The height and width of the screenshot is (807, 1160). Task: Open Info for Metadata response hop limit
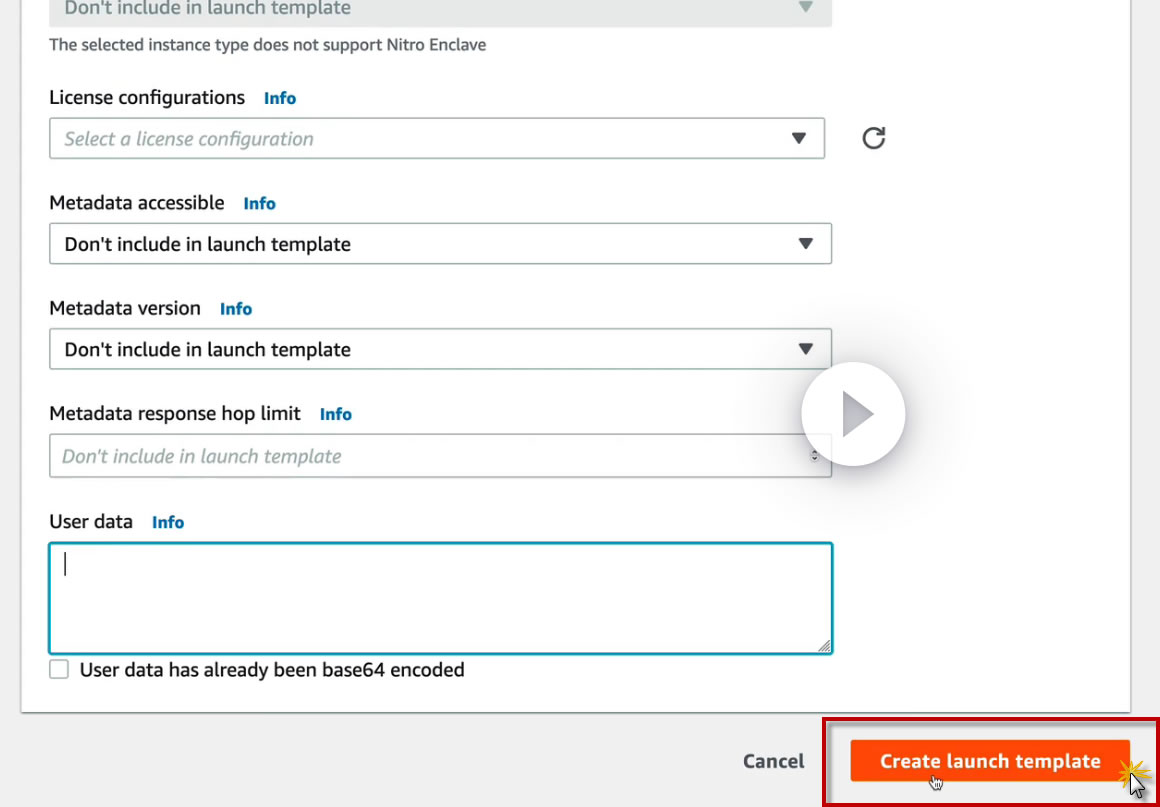coord(336,414)
